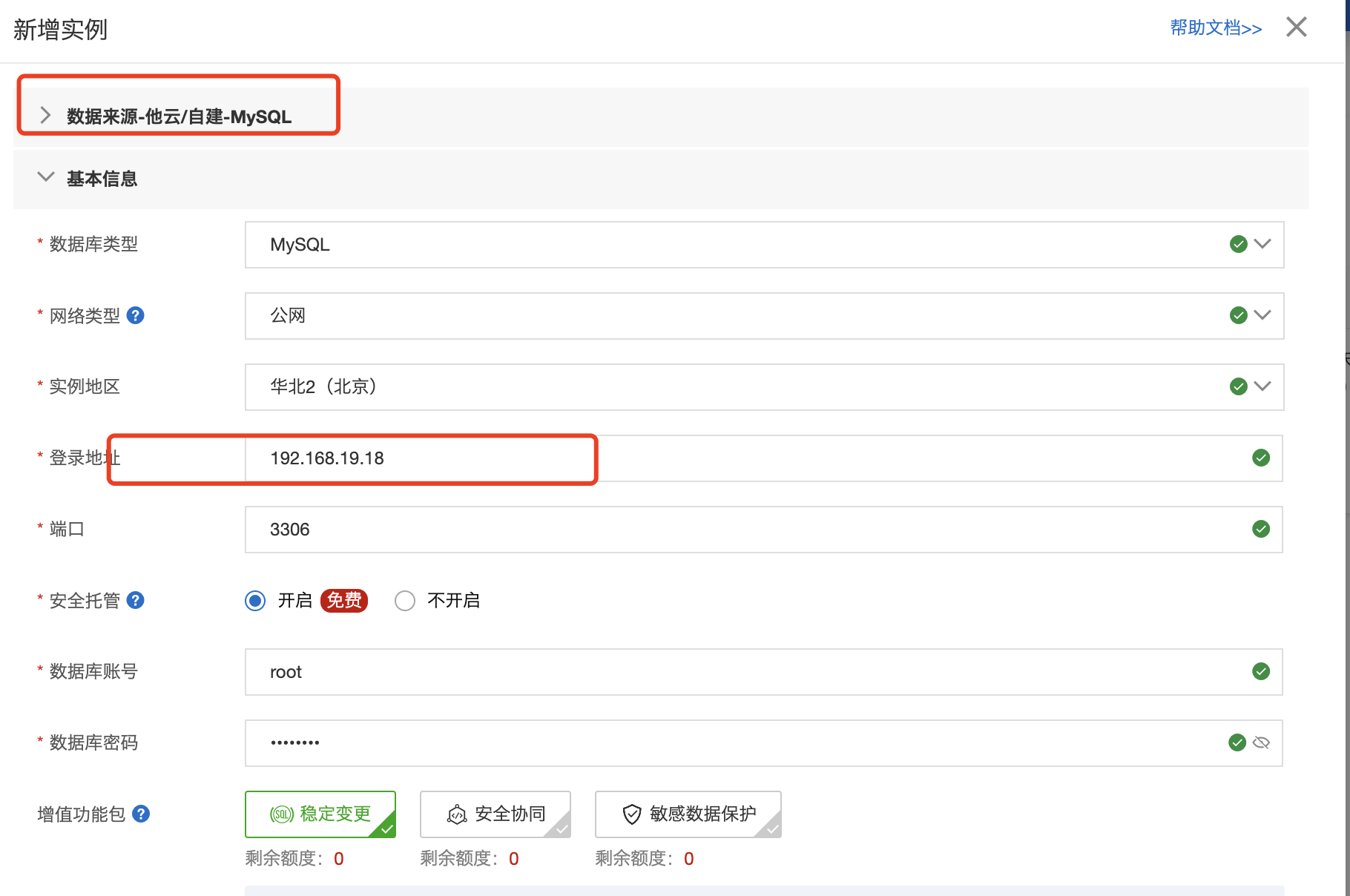Toggle the 敏感数据保护 feature package
This screenshot has height=896, width=1350.
click(x=688, y=814)
